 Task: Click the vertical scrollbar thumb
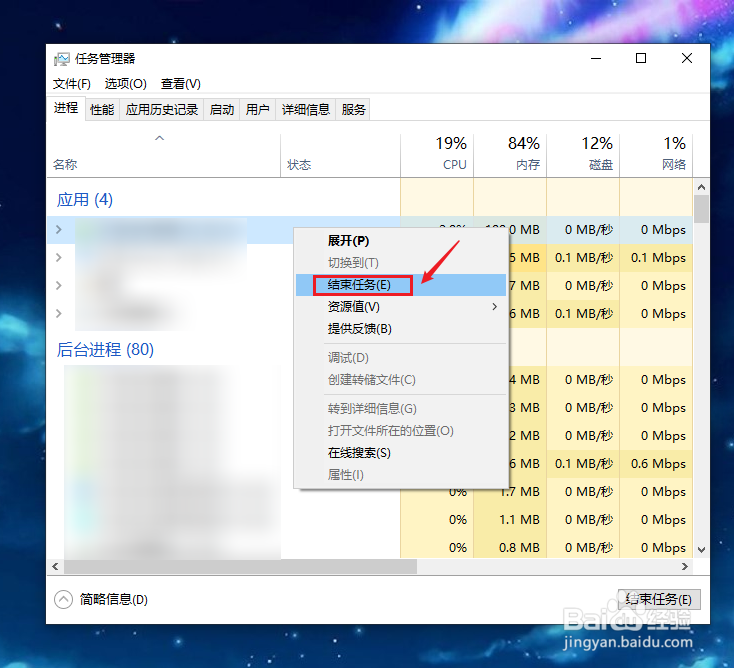pyautogui.click(x=701, y=209)
